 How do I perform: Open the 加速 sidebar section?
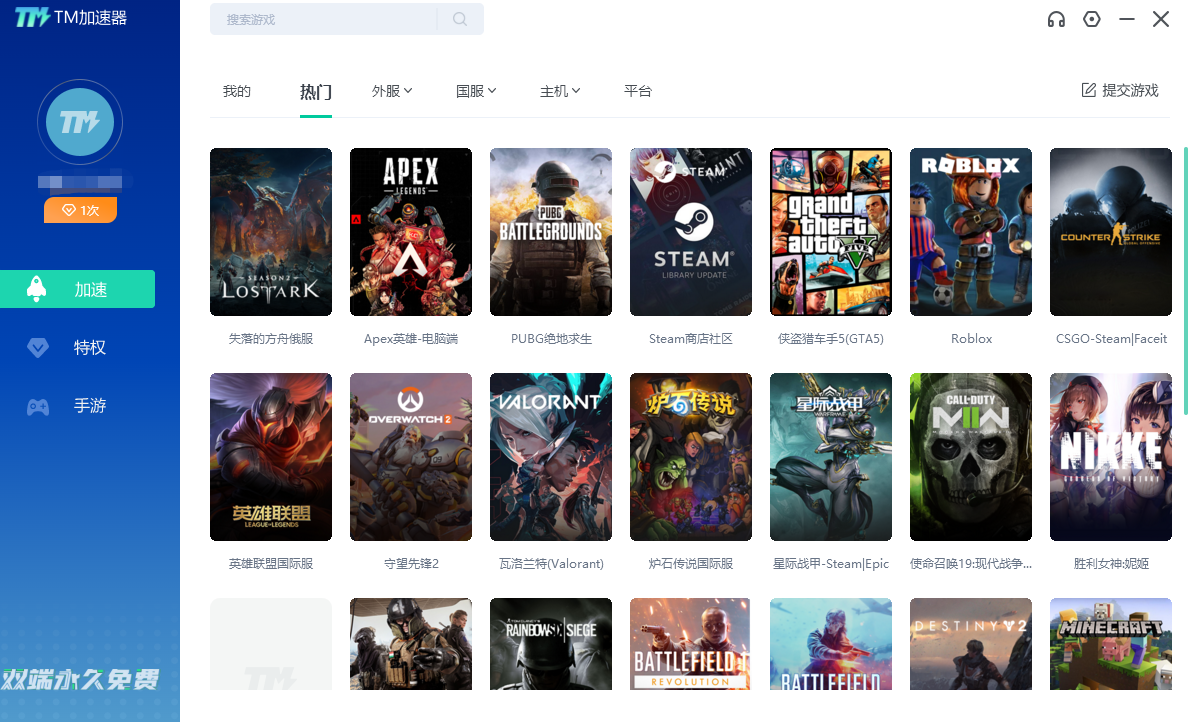pos(78,289)
